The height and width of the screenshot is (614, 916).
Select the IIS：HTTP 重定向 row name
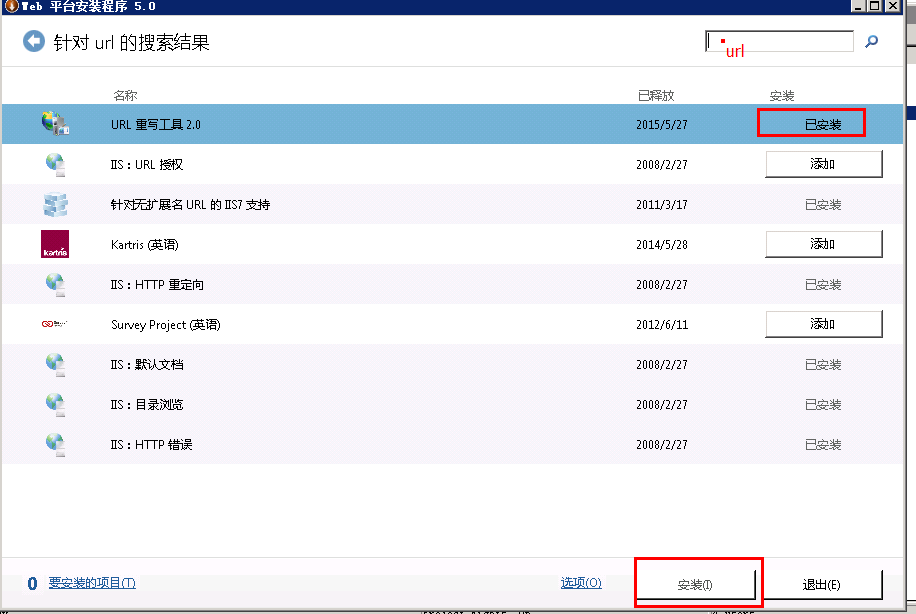pyautogui.click(x=157, y=285)
